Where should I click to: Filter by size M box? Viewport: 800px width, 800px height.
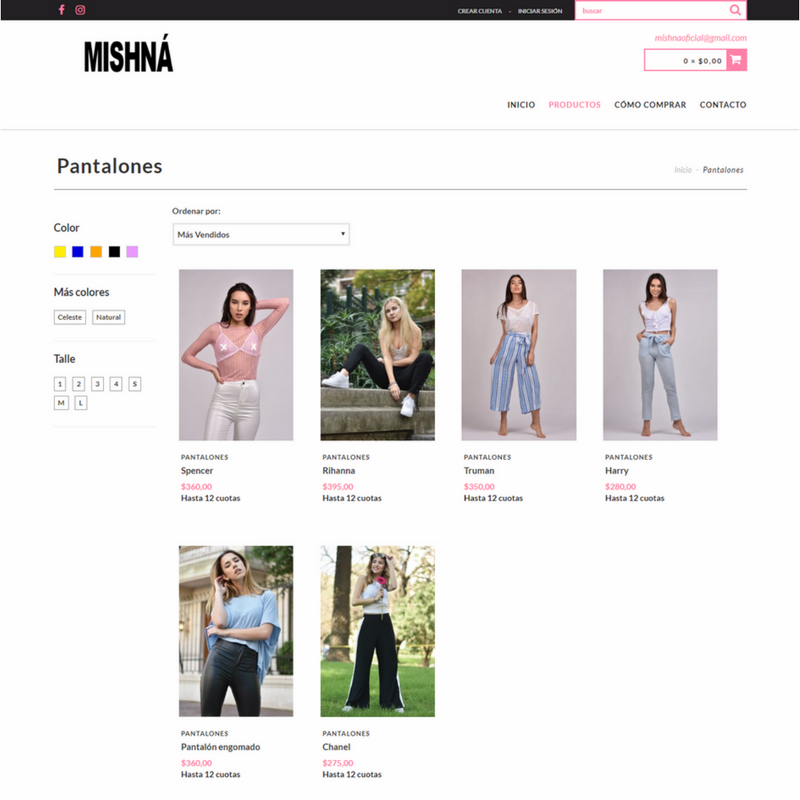click(x=61, y=403)
